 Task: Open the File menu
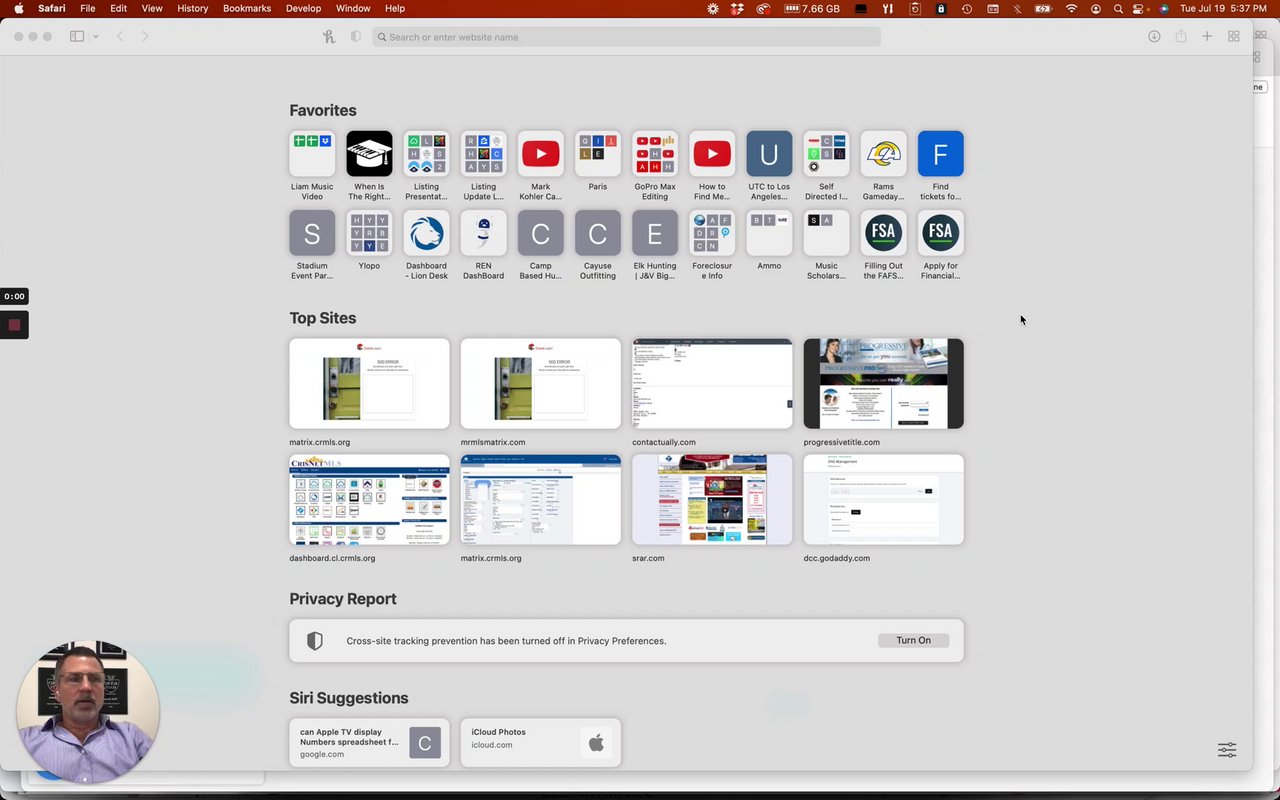pos(88,8)
